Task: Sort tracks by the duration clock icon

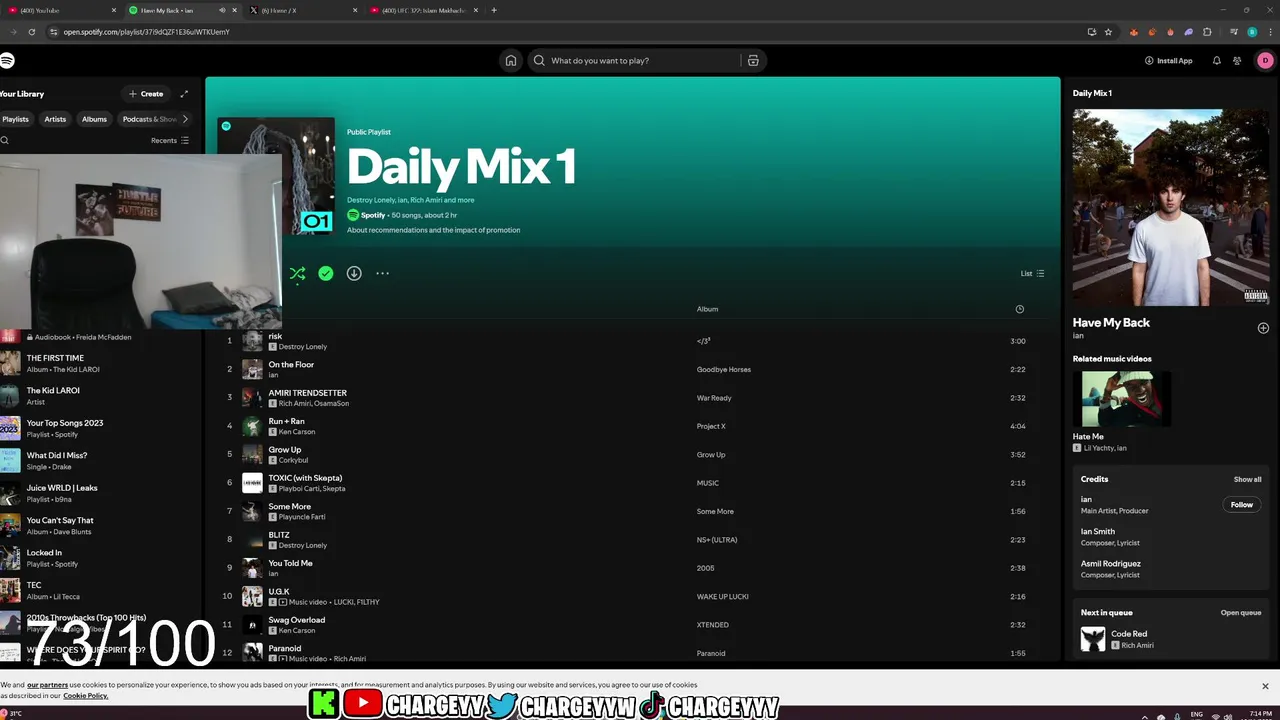Action: tap(1019, 309)
